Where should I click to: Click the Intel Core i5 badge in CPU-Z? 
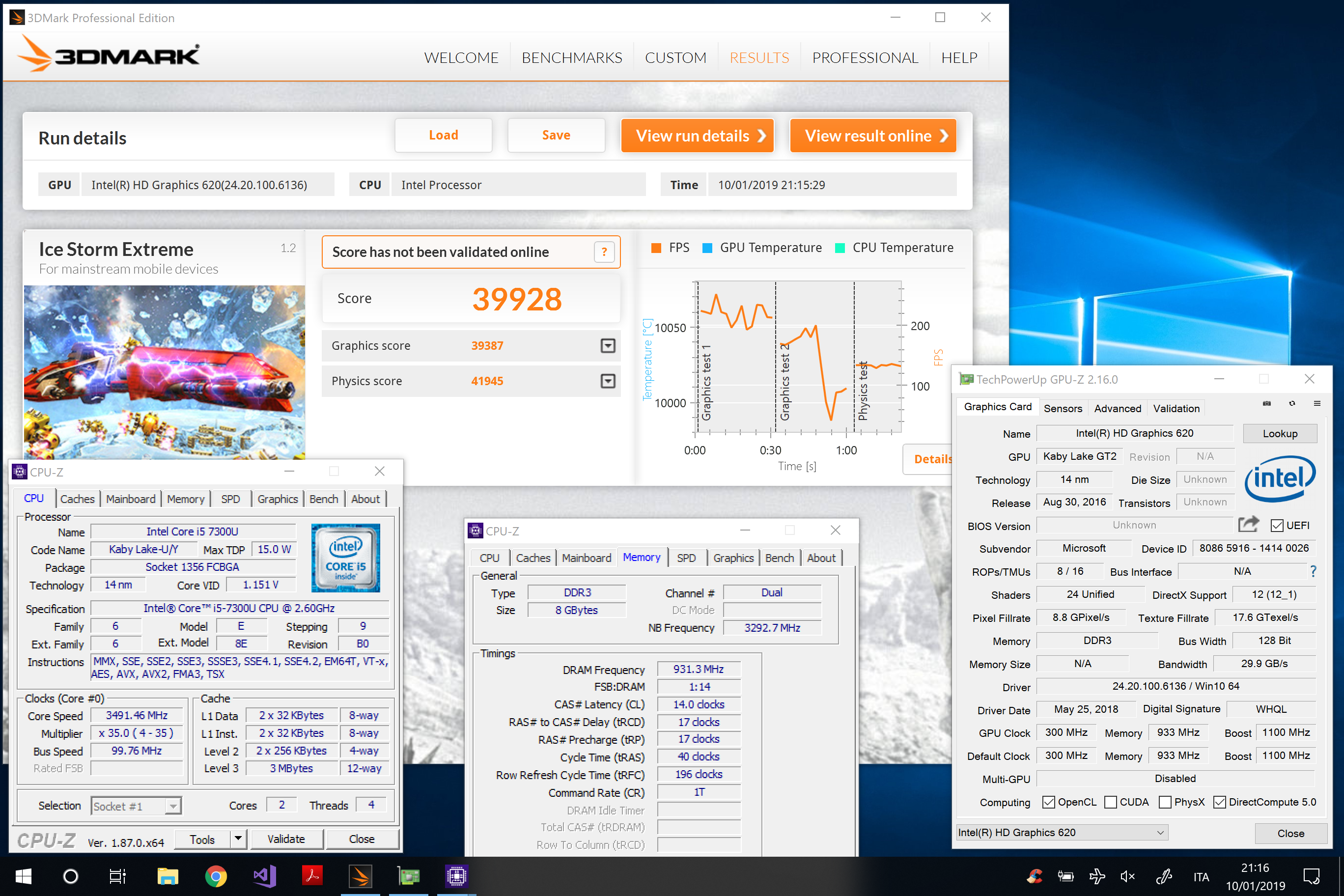(x=345, y=558)
